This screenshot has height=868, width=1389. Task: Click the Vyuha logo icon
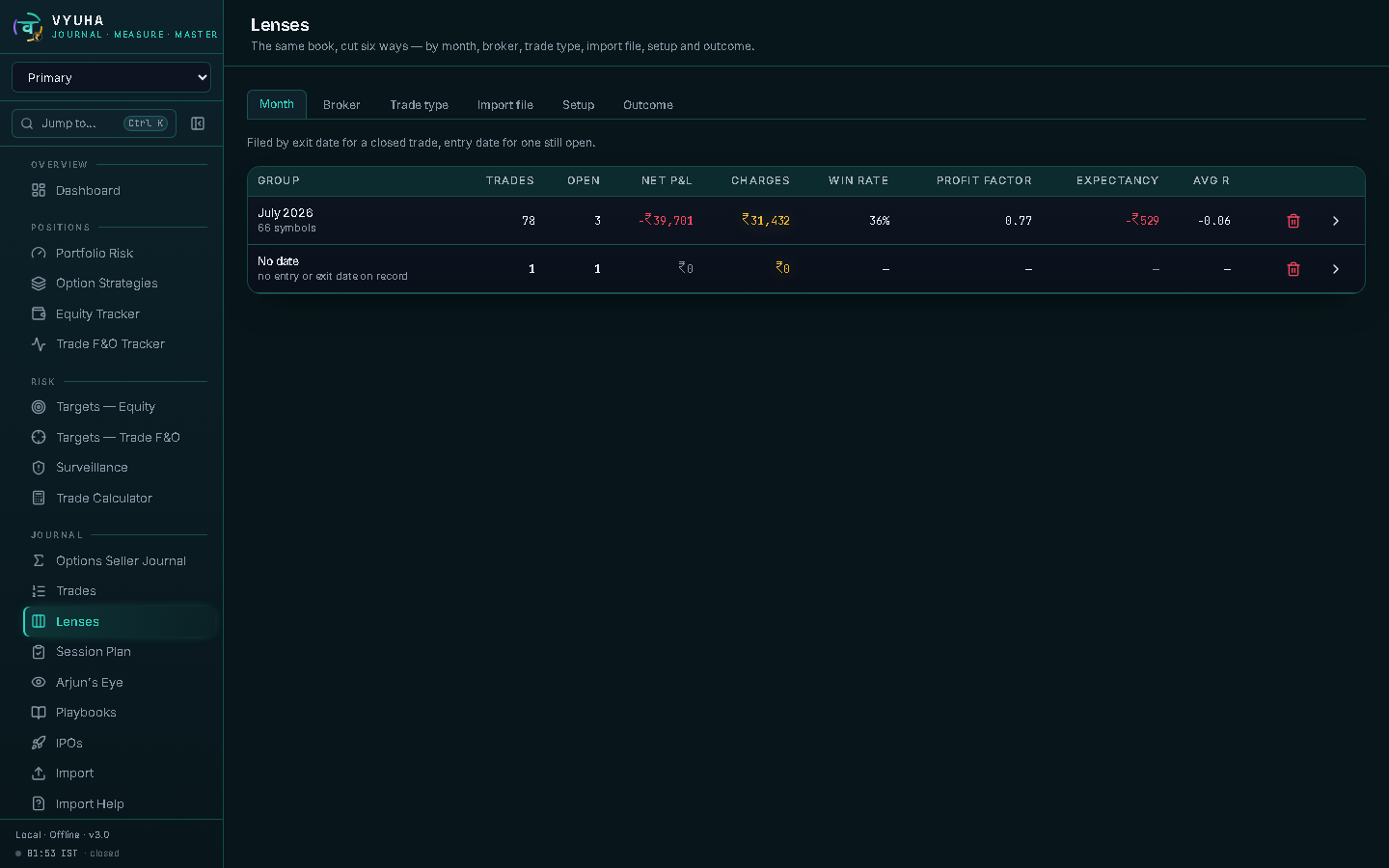click(x=27, y=27)
